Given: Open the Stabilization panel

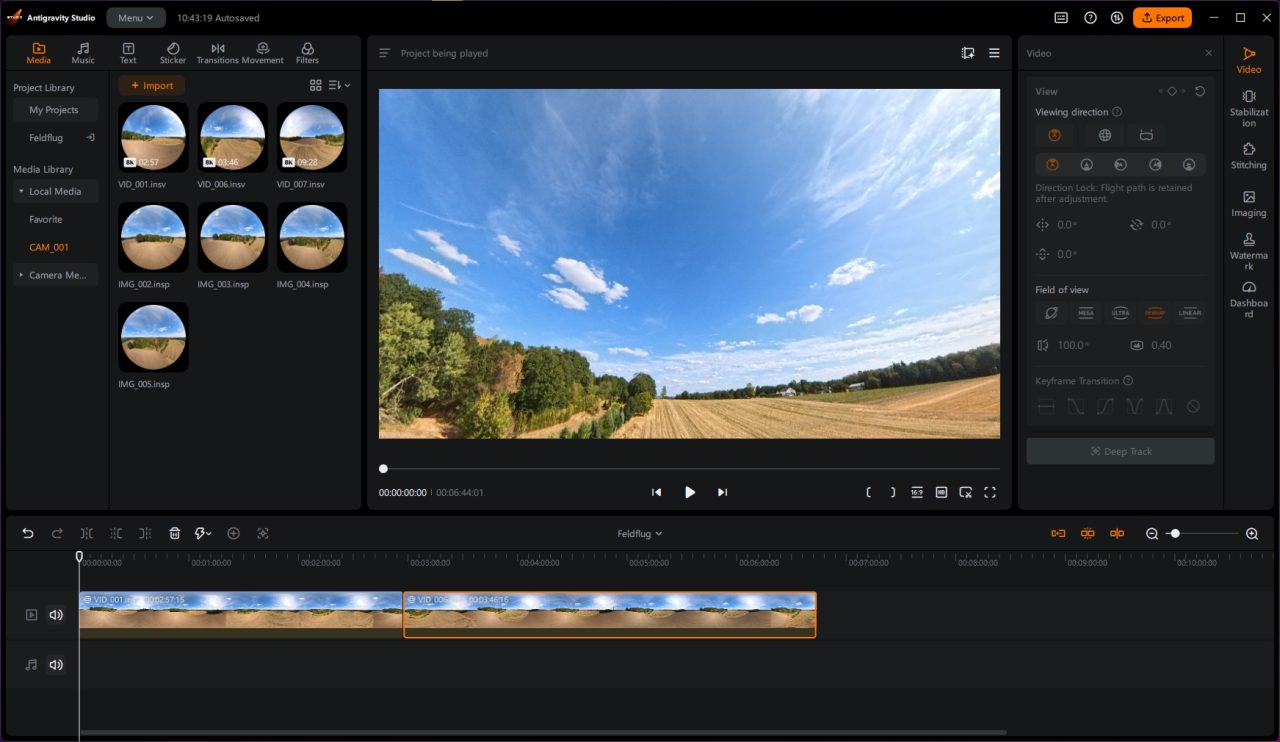Looking at the screenshot, I should pos(1249,109).
